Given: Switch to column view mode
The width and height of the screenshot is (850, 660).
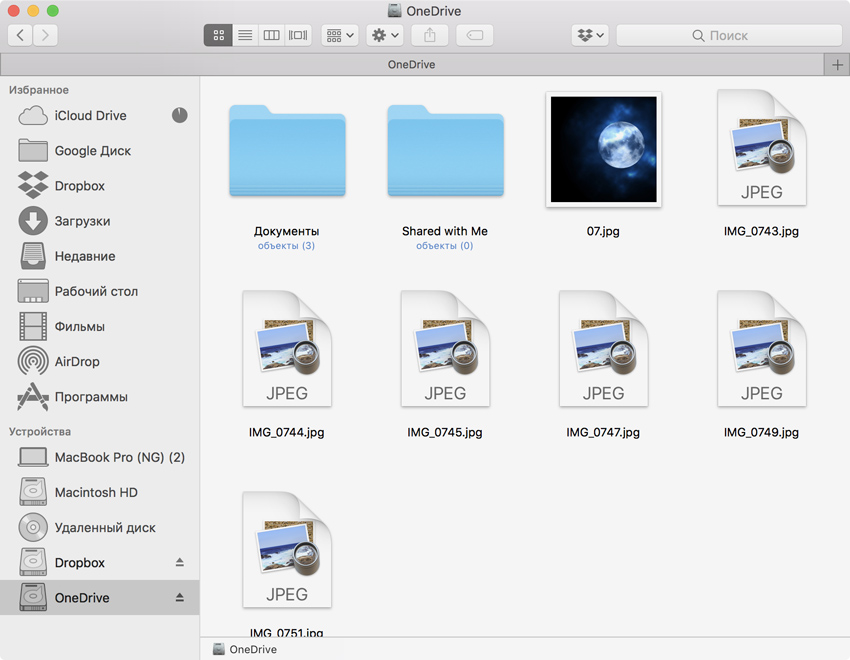Looking at the screenshot, I should (x=271, y=35).
